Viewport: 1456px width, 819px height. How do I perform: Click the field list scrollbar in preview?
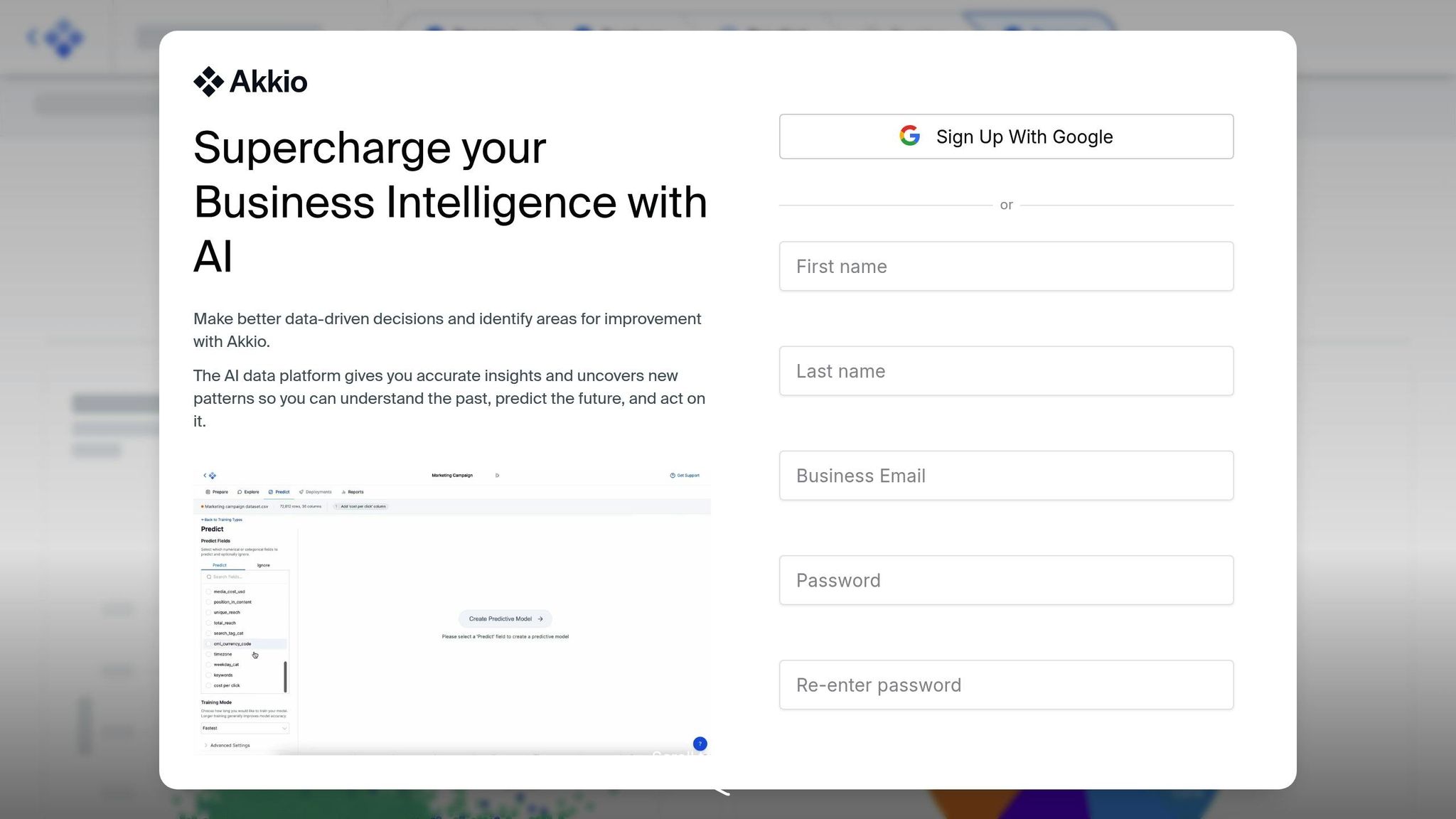pos(285,676)
